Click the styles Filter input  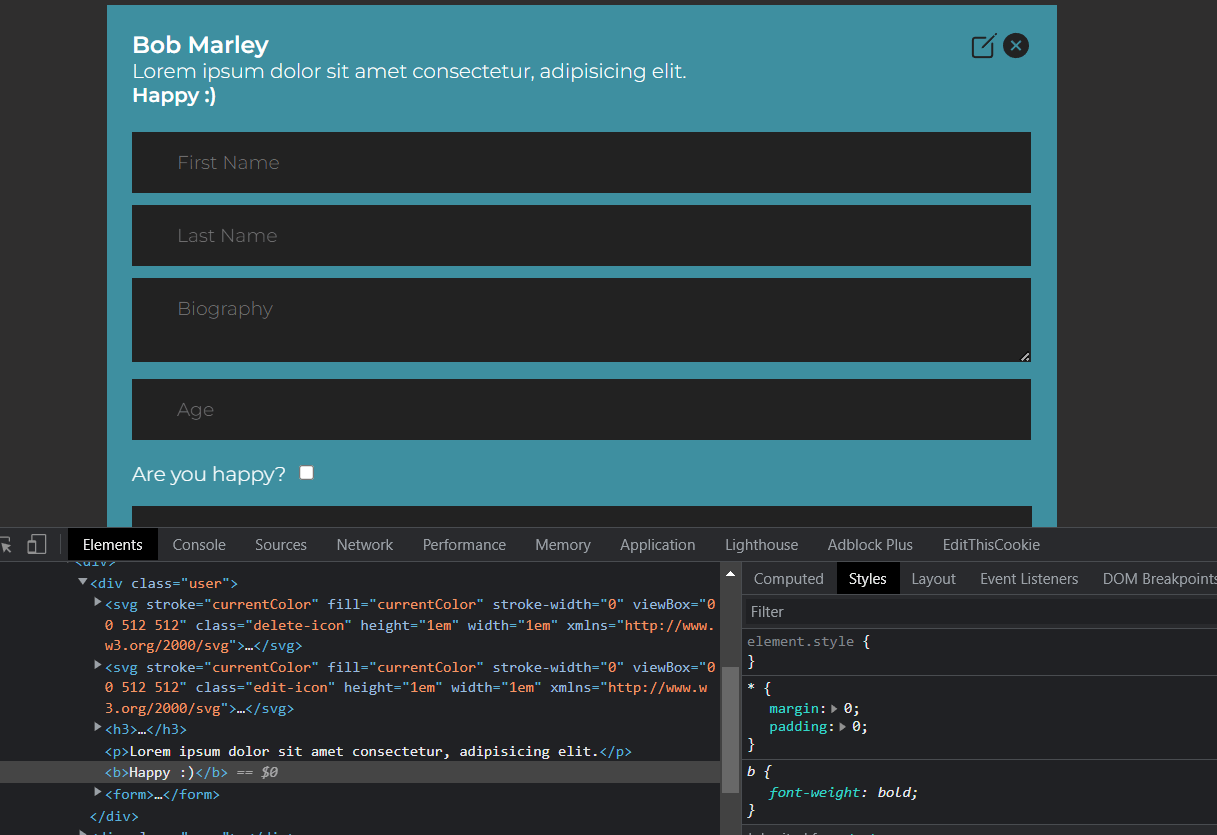[980, 612]
